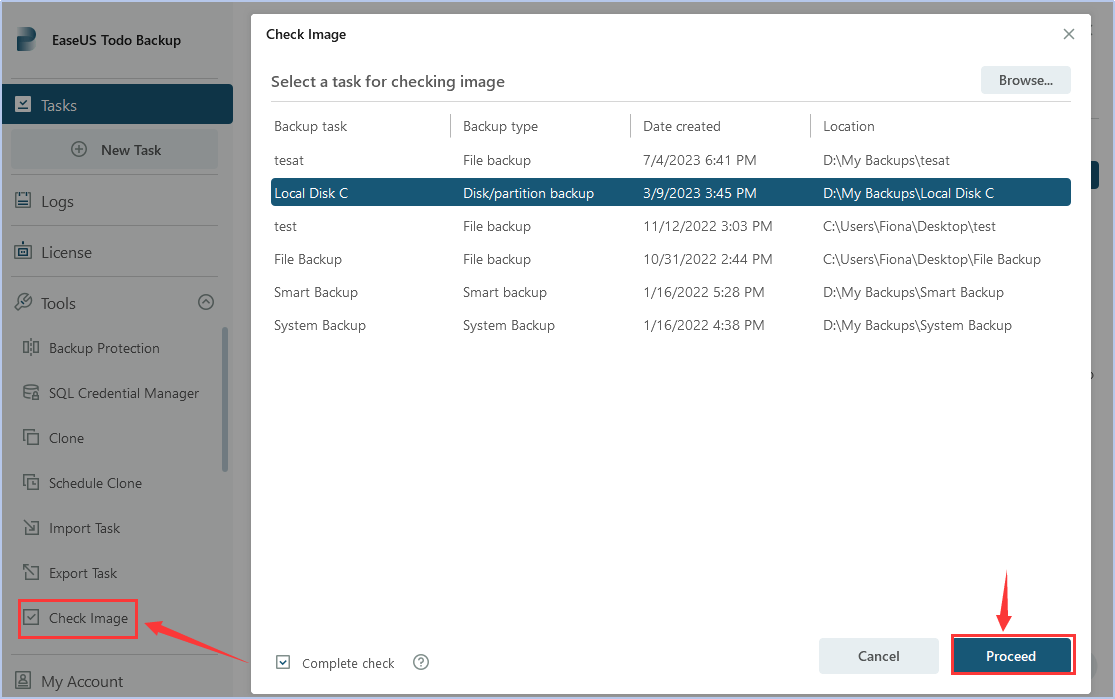Click the Import Task icon
The image size is (1115, 699).
point(30,528)
